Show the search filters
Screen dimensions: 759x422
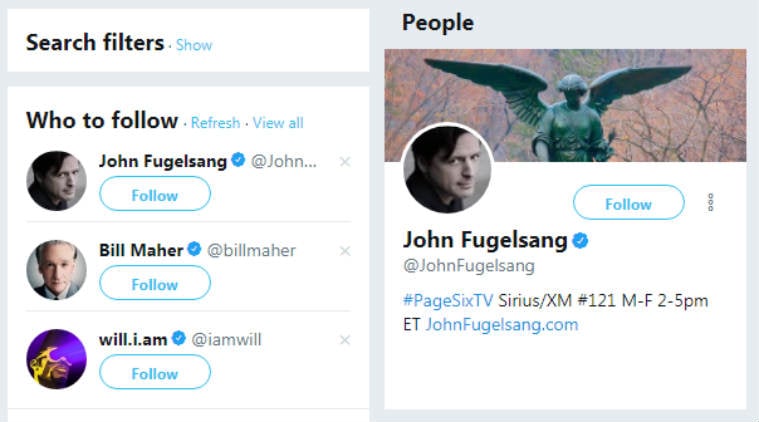tap(194, 45)
